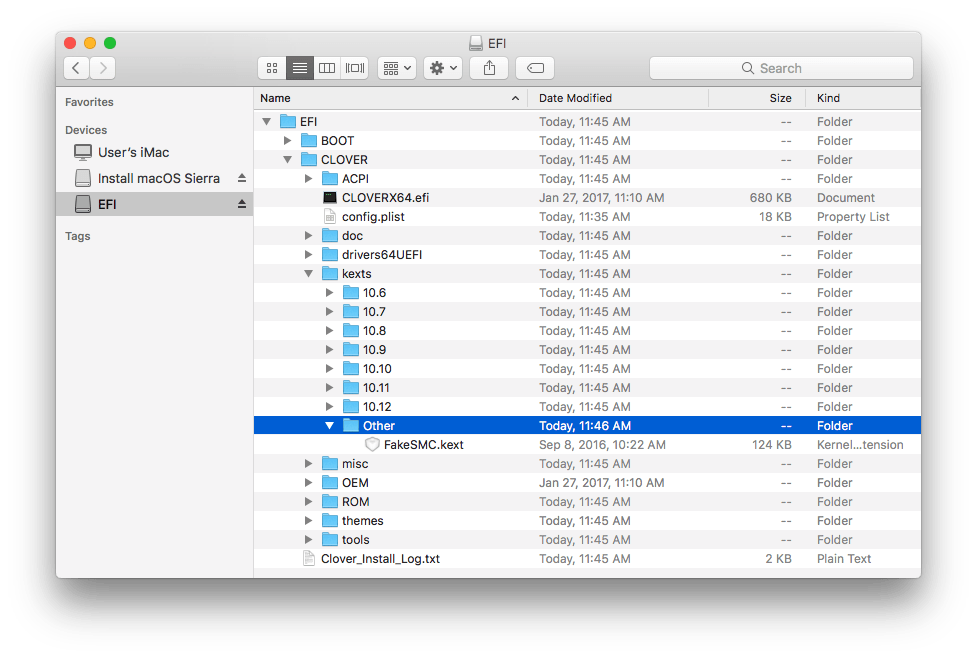
Task: Select the 'config.plist' file name
Action: coord(373,217)
